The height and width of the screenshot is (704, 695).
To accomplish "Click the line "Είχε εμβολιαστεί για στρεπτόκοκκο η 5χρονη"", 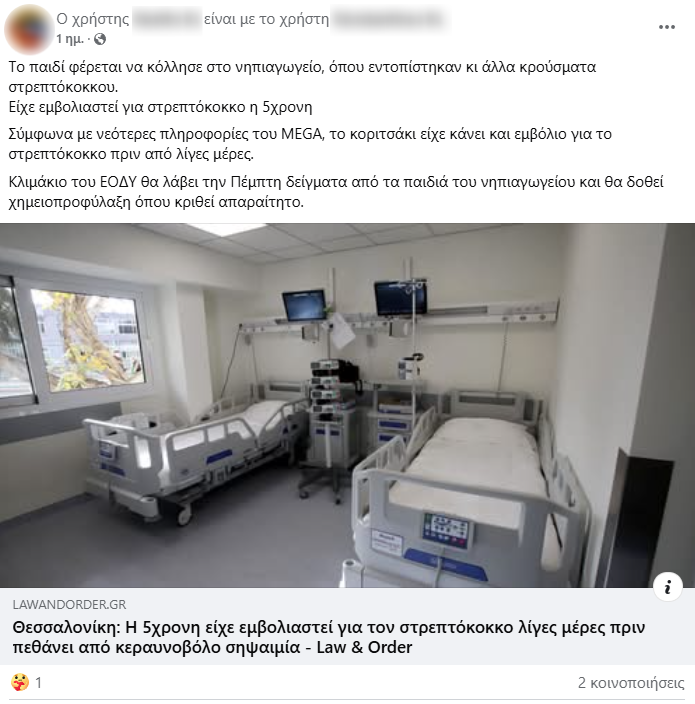I will [160, 107].
